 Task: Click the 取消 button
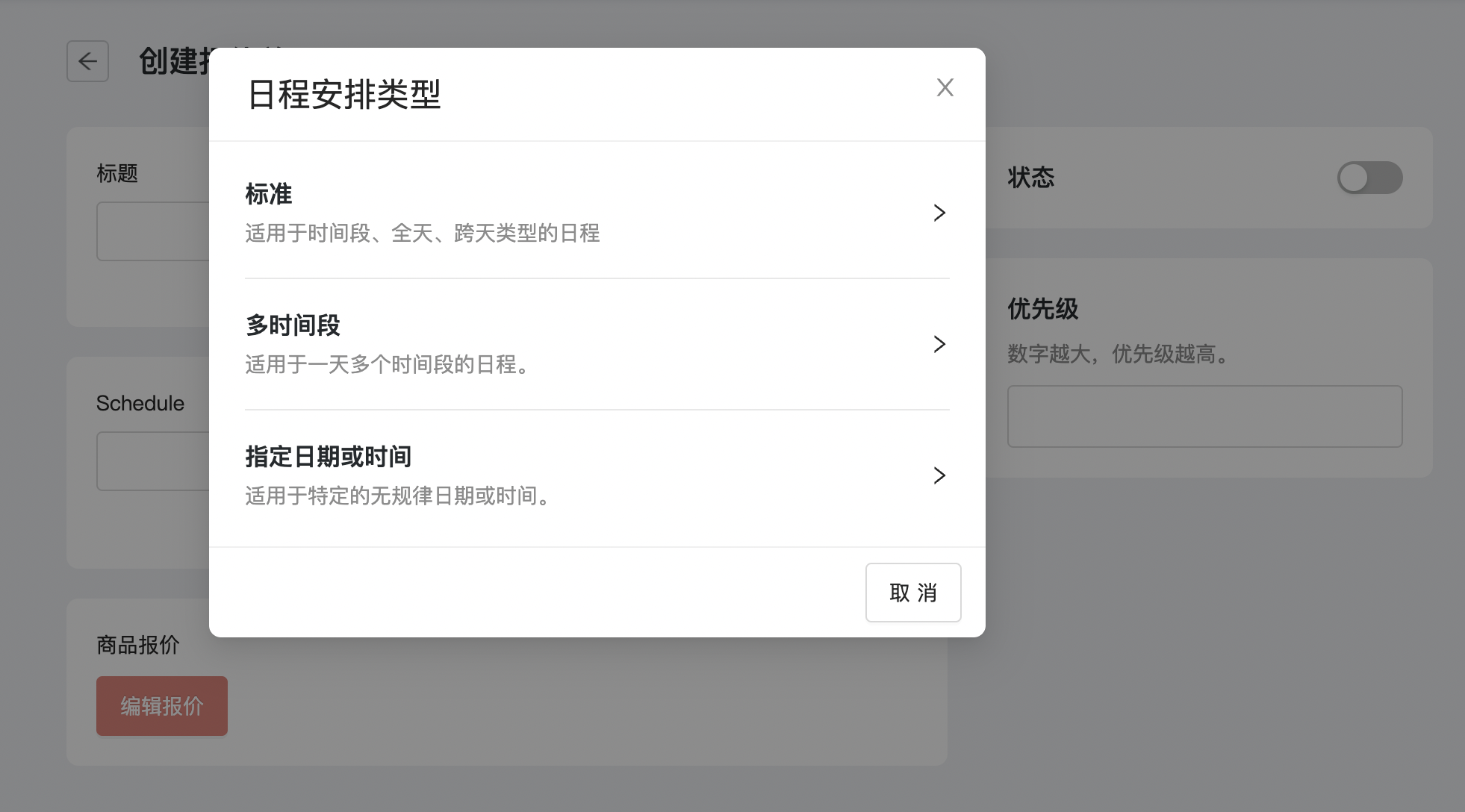[x=913, y=593]
